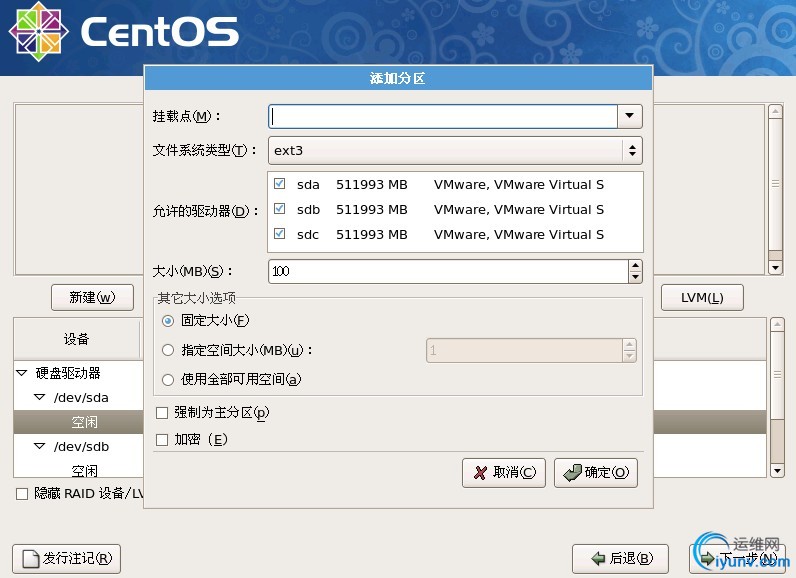796x578 pixels.
Task: Click the red X icon on 取消 button
Action: pyautogui.click(x=480, y=473)
